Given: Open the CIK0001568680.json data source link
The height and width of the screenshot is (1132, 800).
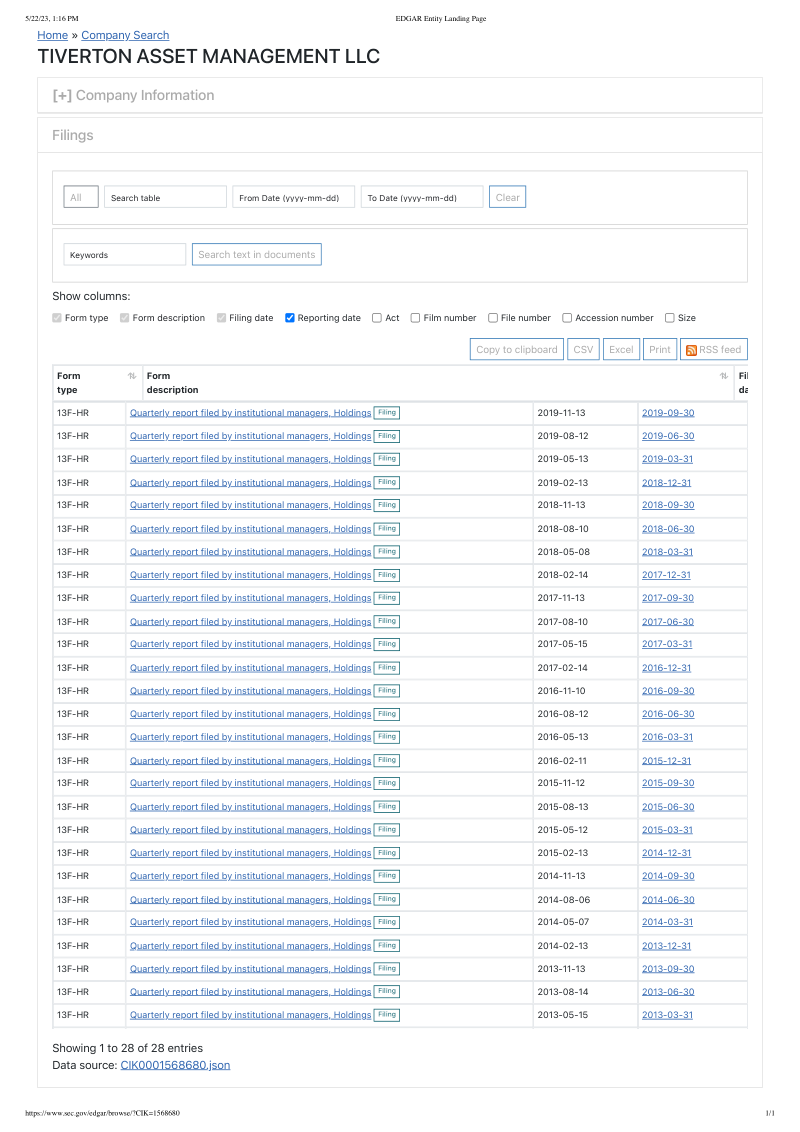Looking at the screenshot, I should tap(175, 1065).
